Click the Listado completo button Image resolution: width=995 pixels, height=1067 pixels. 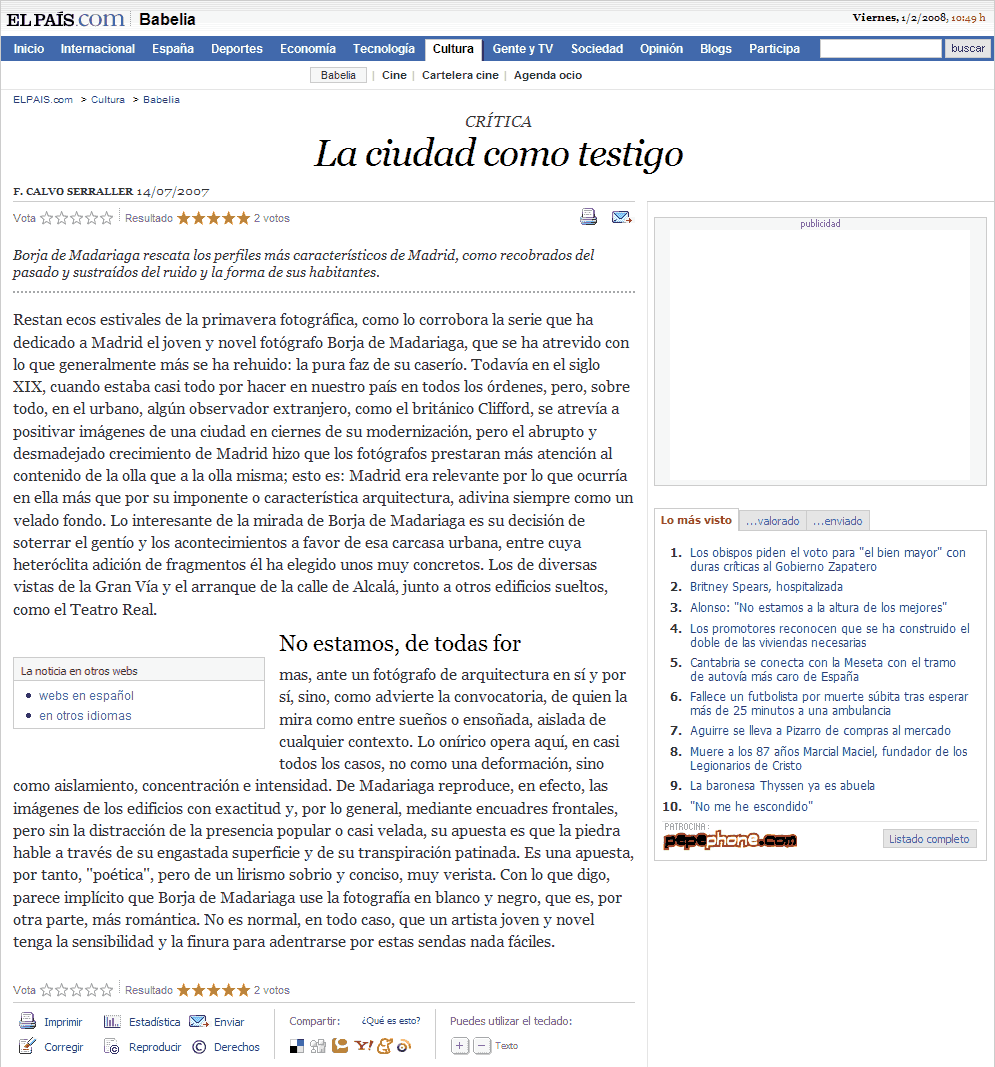point(929,839)
